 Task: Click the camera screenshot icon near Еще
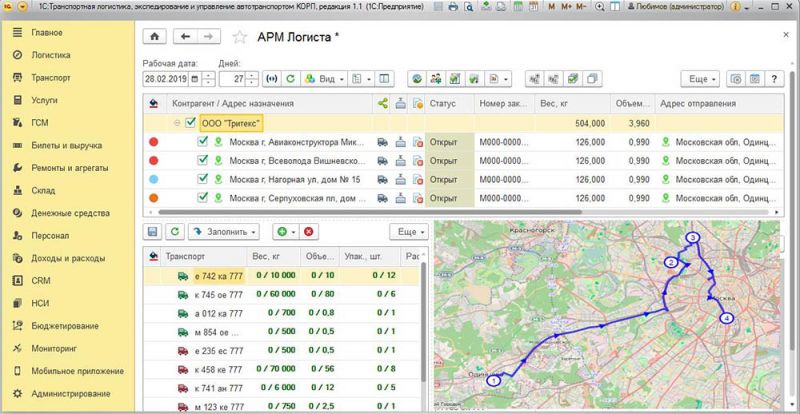pyautogui.click(x=736, y=79)
